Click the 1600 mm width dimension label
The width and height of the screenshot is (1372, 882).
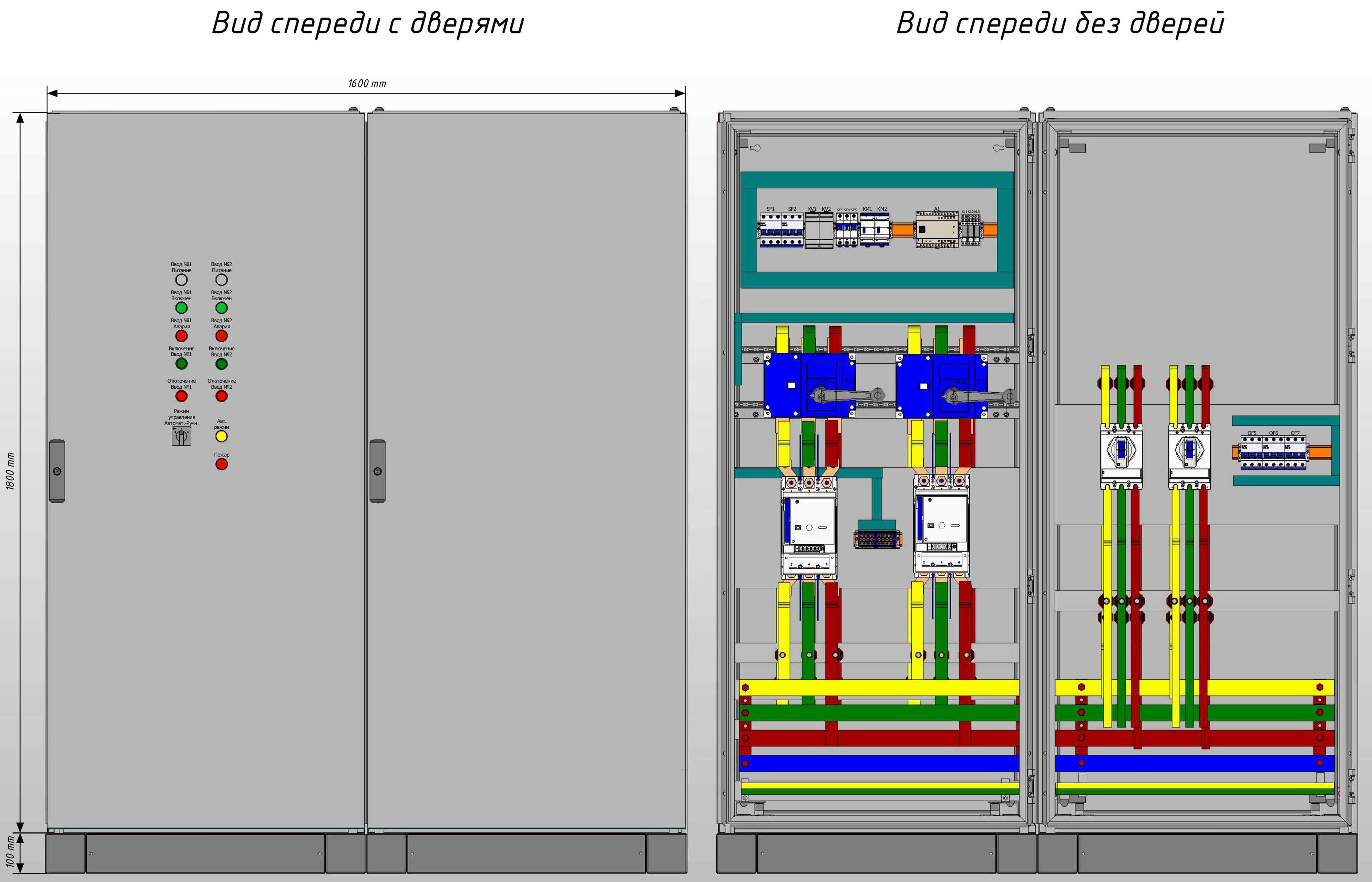coord(367,84)
